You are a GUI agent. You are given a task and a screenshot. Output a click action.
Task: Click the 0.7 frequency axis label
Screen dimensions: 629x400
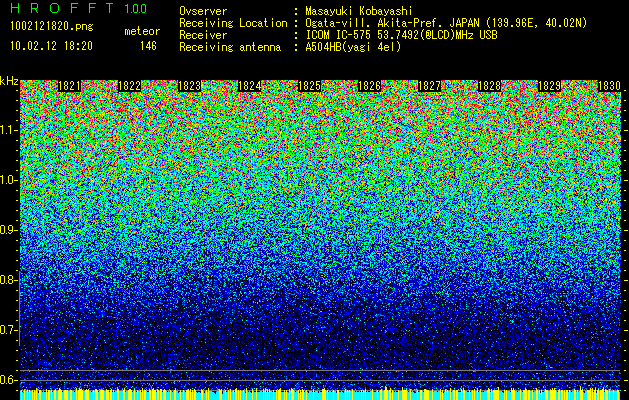point(8,330)
